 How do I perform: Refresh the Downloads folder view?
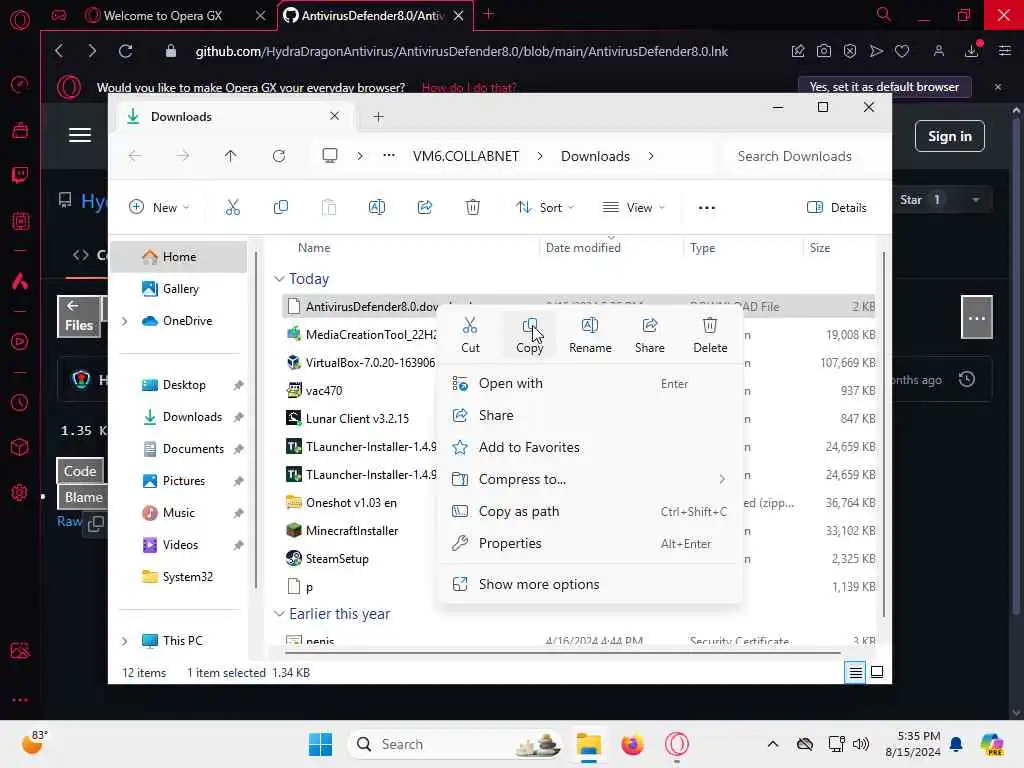pyautogui.click(x=279, y=156)
